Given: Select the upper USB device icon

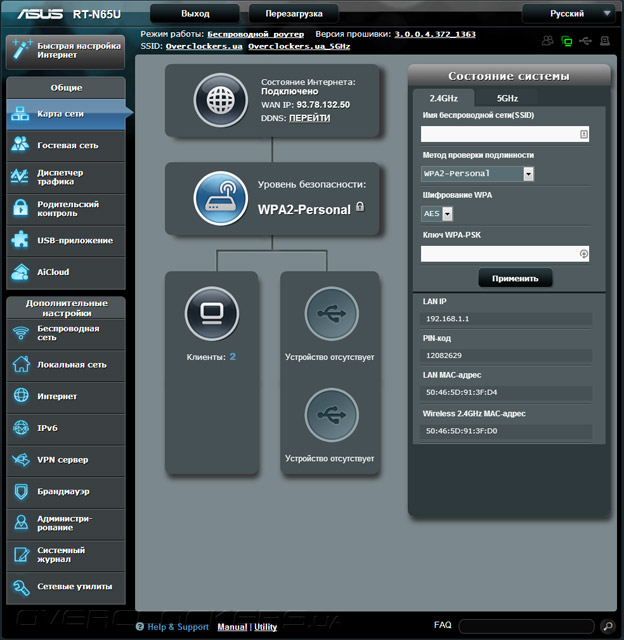Looking at the screenshot, I should click(x=331, y=313).
